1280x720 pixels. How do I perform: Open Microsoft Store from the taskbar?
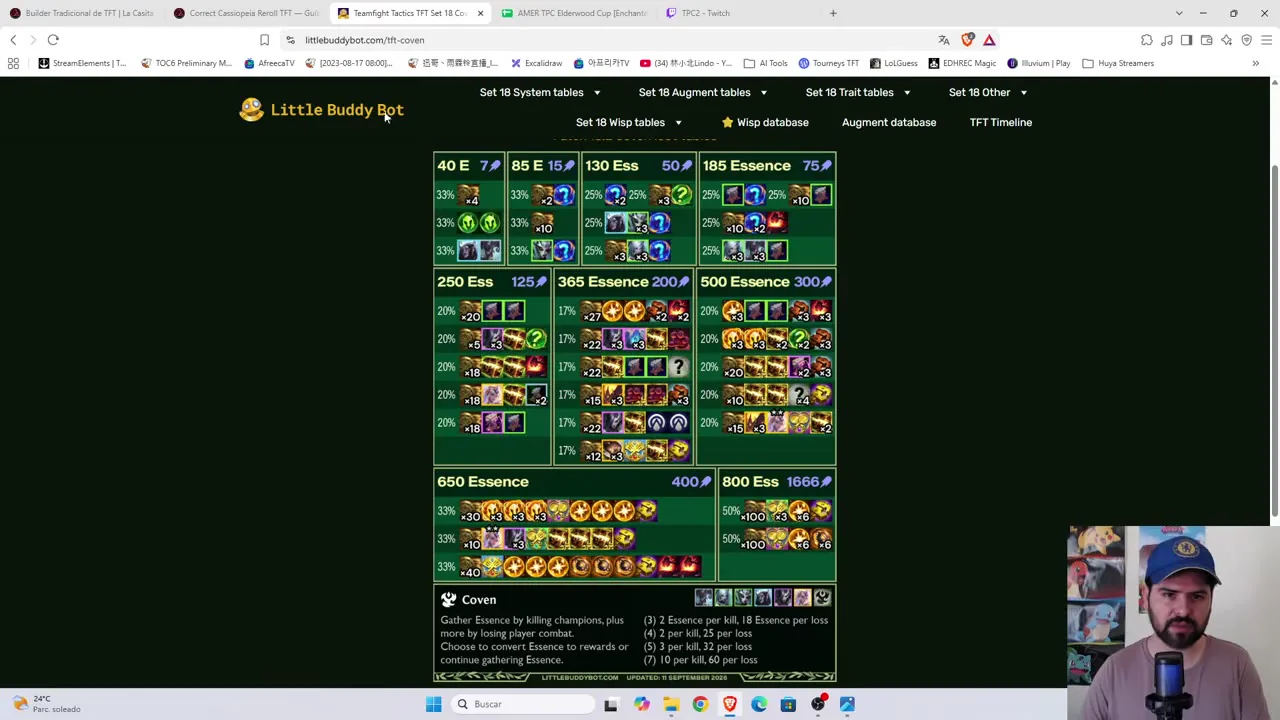788,704
